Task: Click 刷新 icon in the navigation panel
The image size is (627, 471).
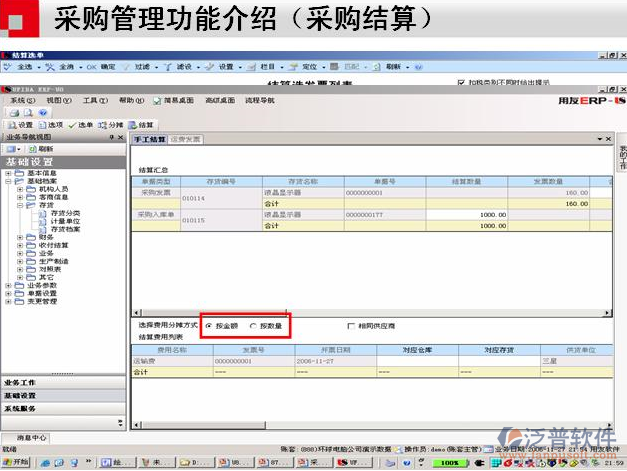Action: point(34,148)
